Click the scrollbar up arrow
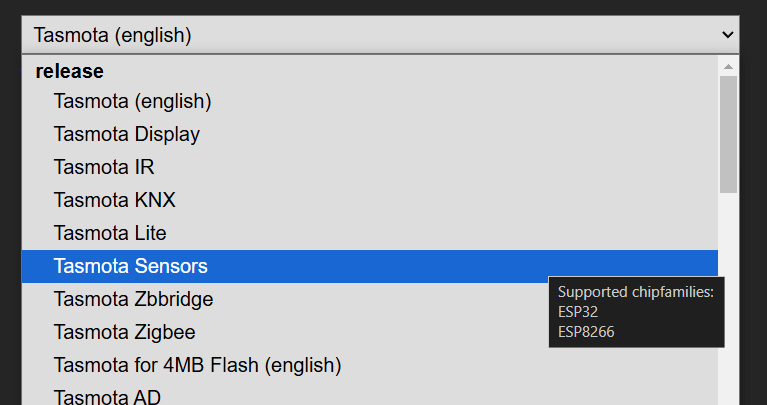This screenshot has width=767, height=405. pyautogui.click(x=728, y=66)
